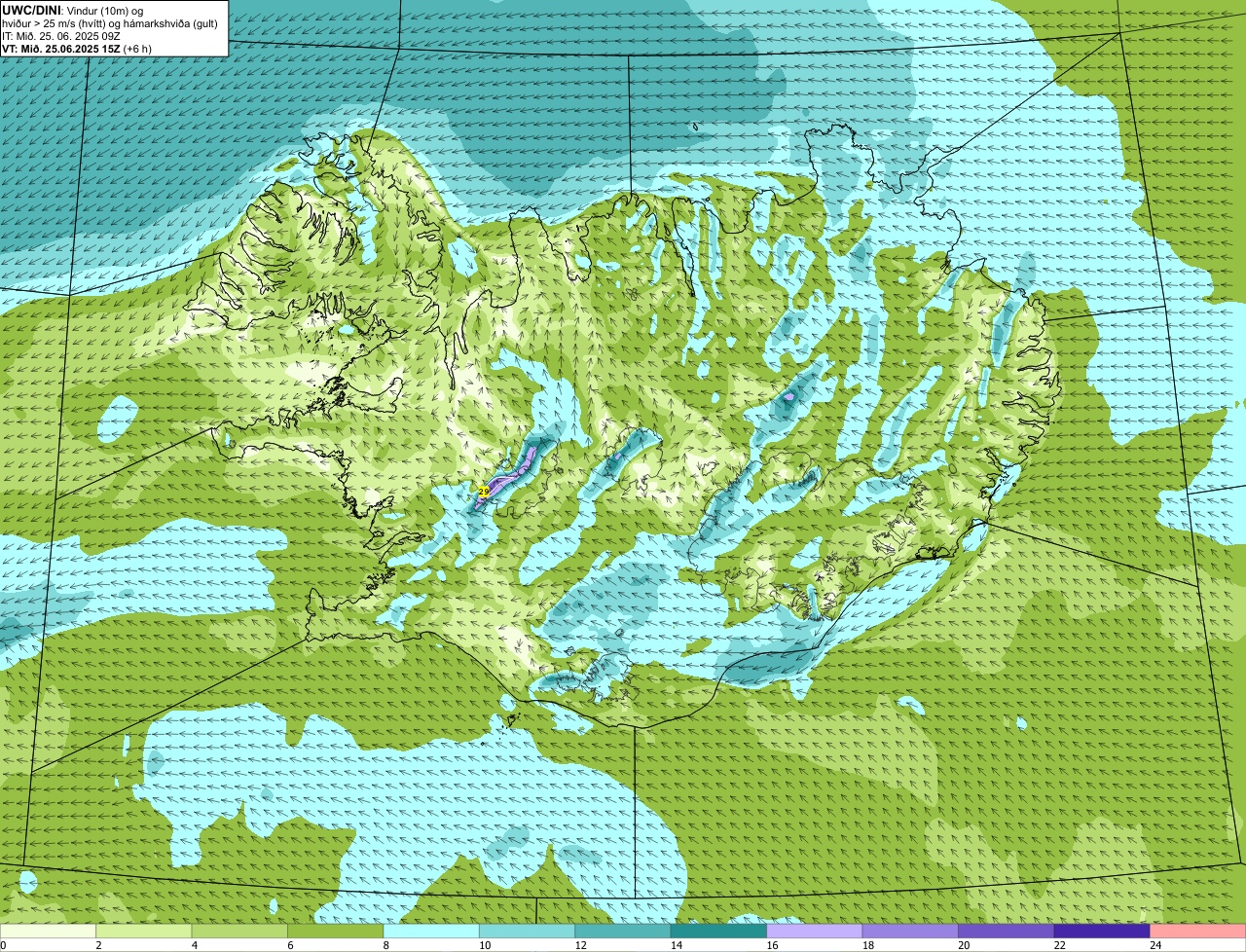Click the pale yellow 0–2 legend swatch
The image size is (1246, 952).
(x=49, y=932)
